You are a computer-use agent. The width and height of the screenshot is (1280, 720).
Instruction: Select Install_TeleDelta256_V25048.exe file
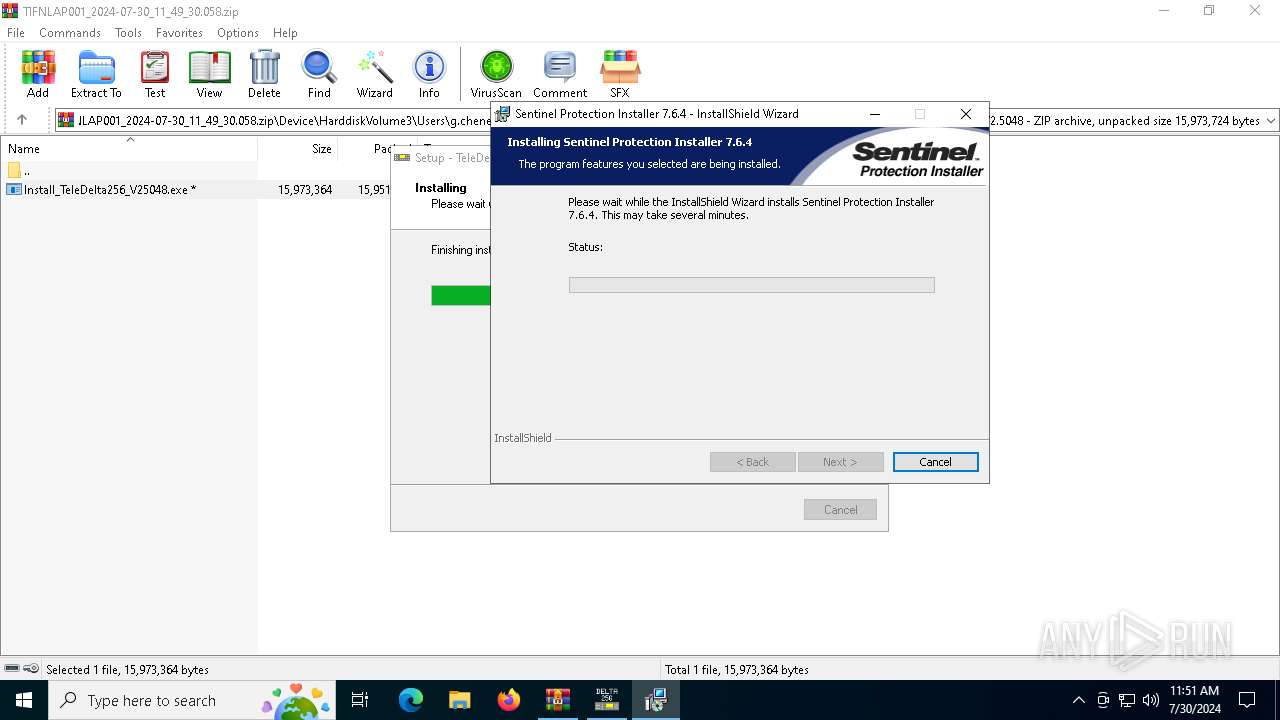(101, 189)
